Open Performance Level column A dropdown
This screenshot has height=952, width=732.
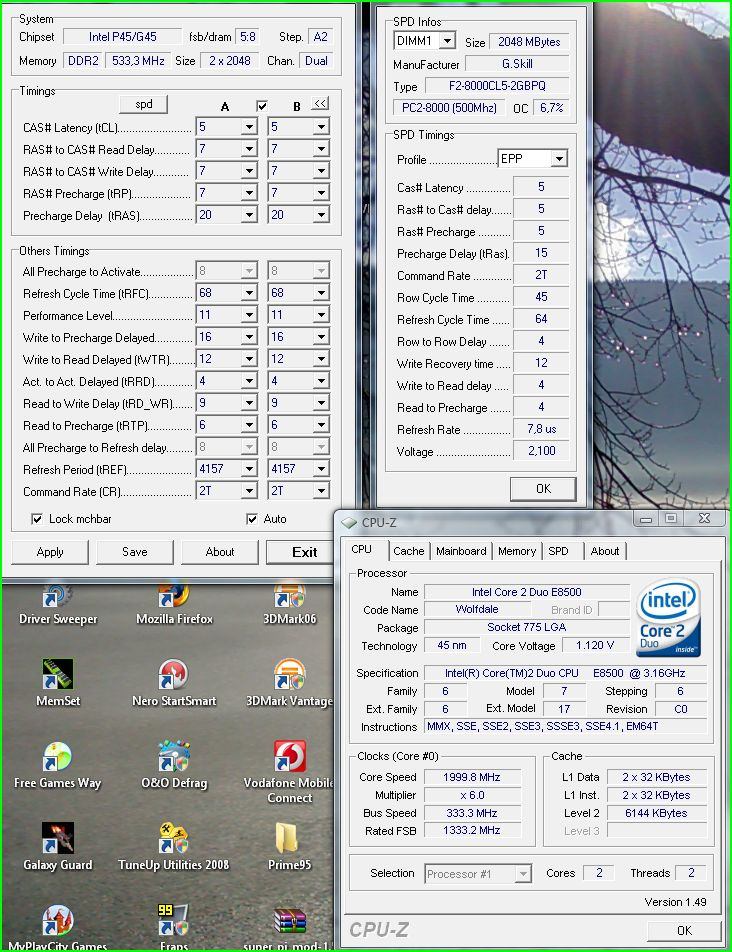coord(249,315)
